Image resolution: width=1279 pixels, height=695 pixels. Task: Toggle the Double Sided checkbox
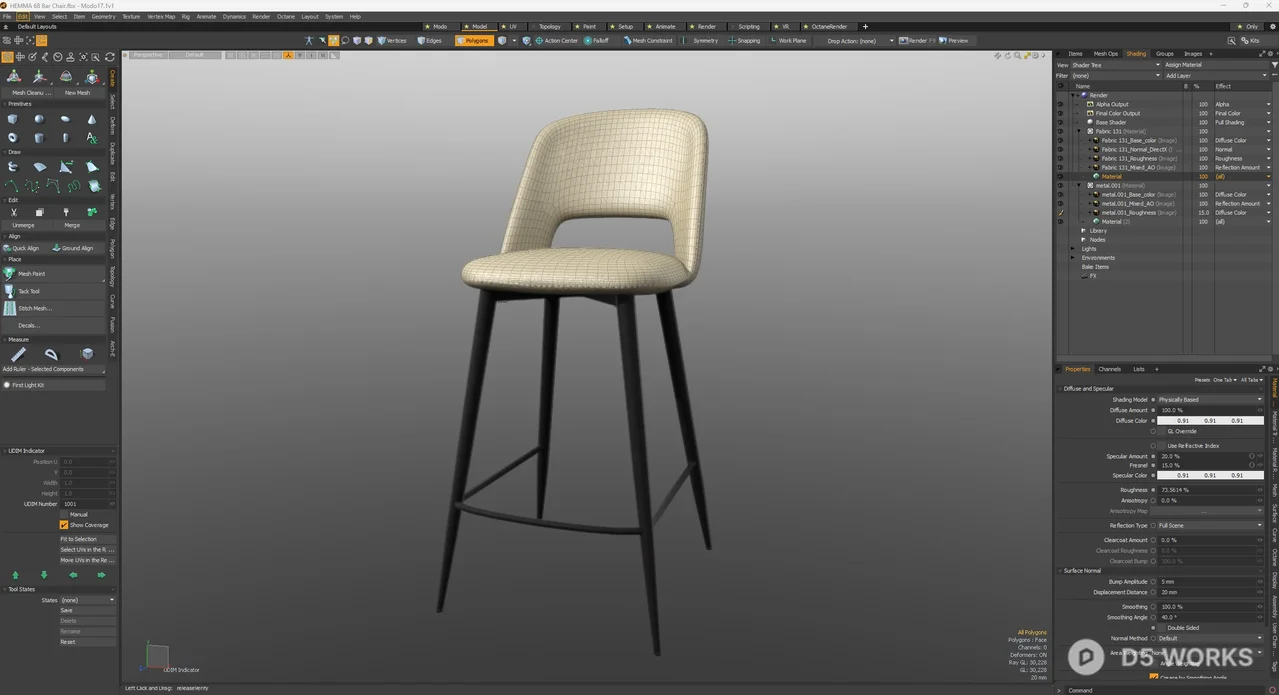pyautogui.click(x=1161, y=628)
